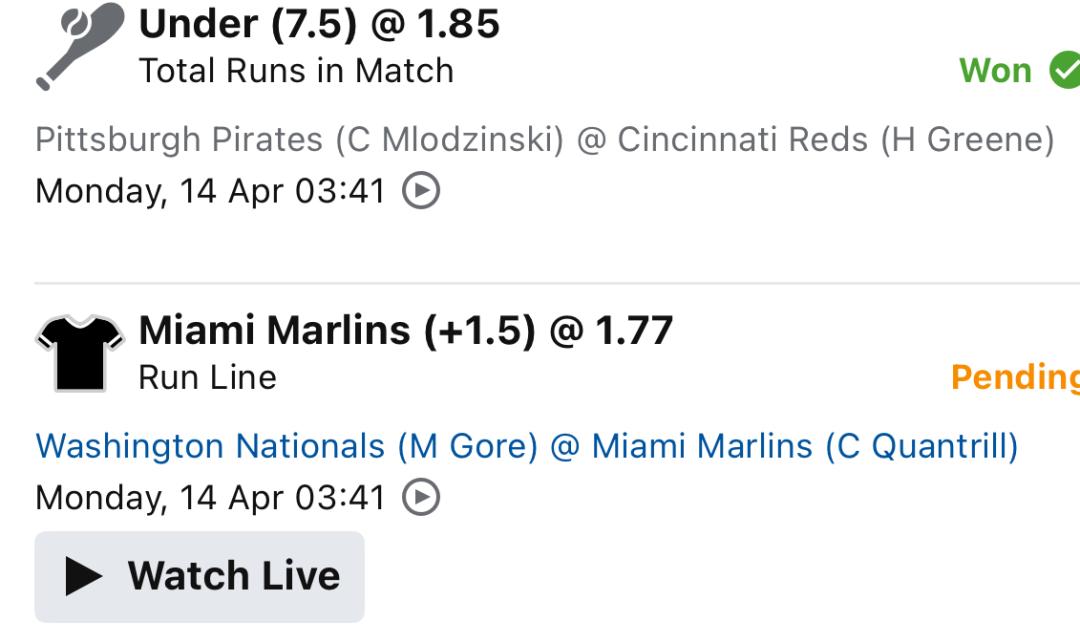This screenshot has height=643, width=1080.
Task: Open the Washington Nationals @ Miami Marlins link
Action: [x=527, y=446]
